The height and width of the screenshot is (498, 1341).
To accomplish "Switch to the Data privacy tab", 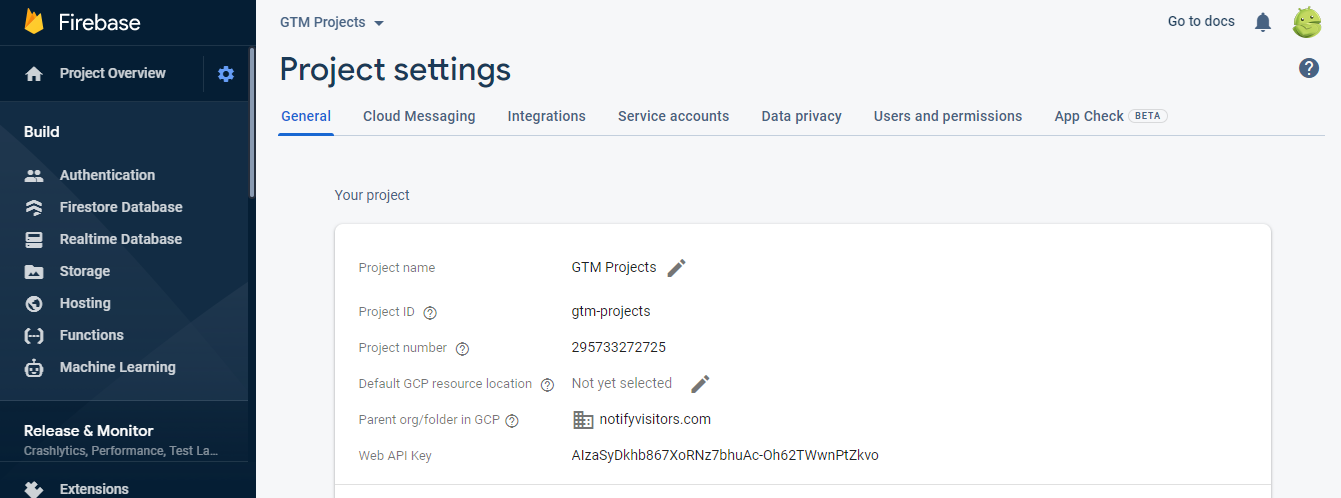I will [x=802, y=116].
